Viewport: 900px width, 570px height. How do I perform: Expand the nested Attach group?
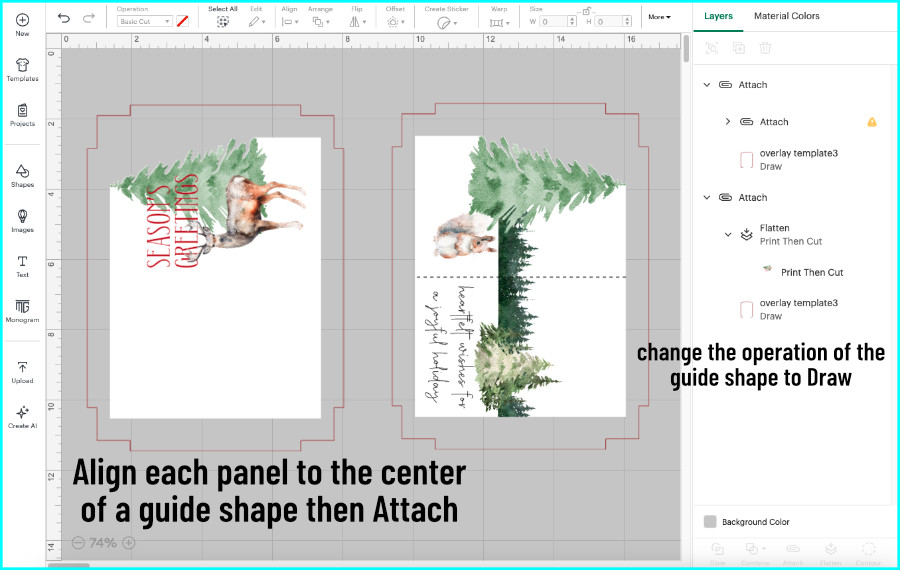(728, 122)
